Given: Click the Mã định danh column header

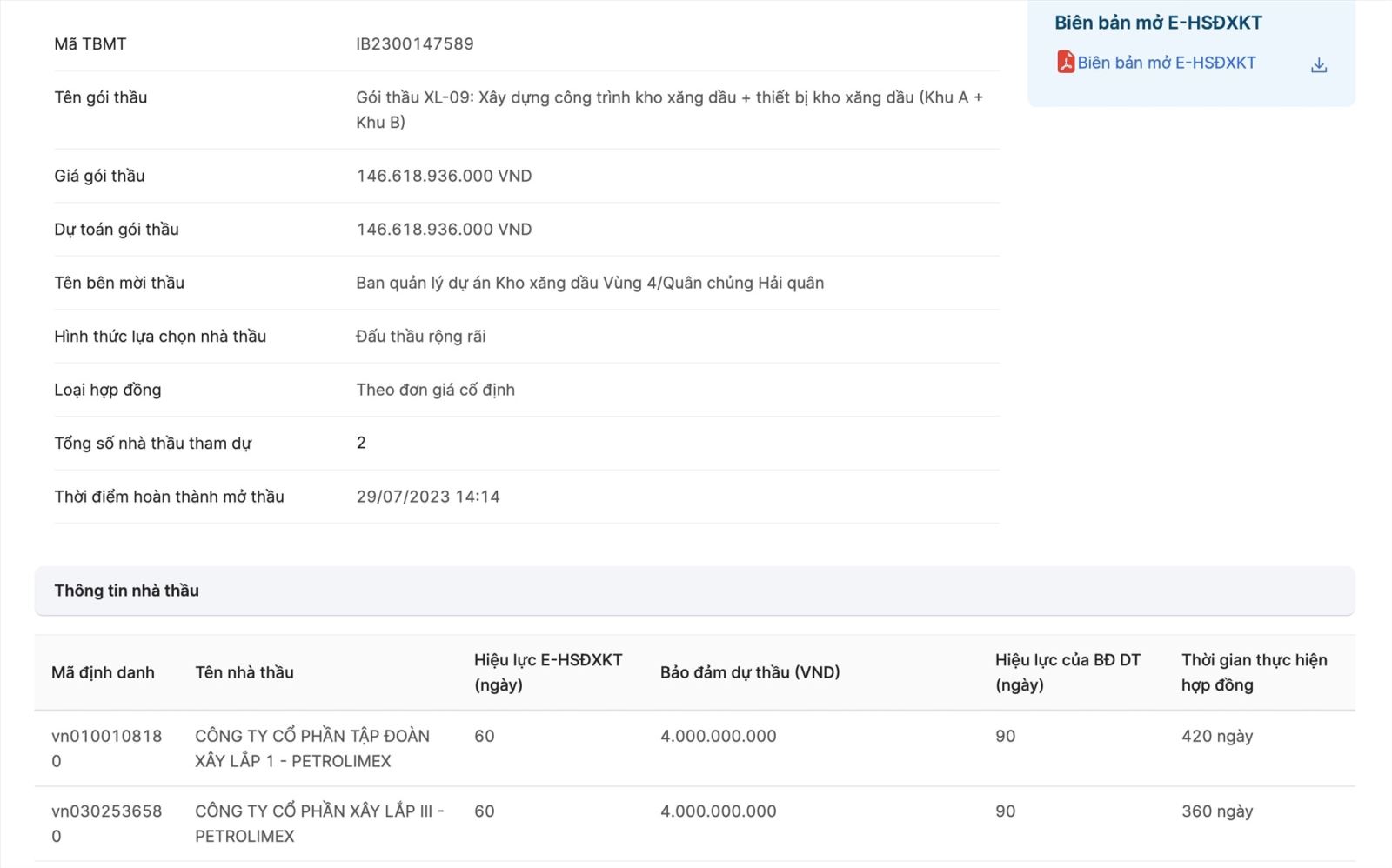Looking at the screenshot, I should click(x=103, y=672).
